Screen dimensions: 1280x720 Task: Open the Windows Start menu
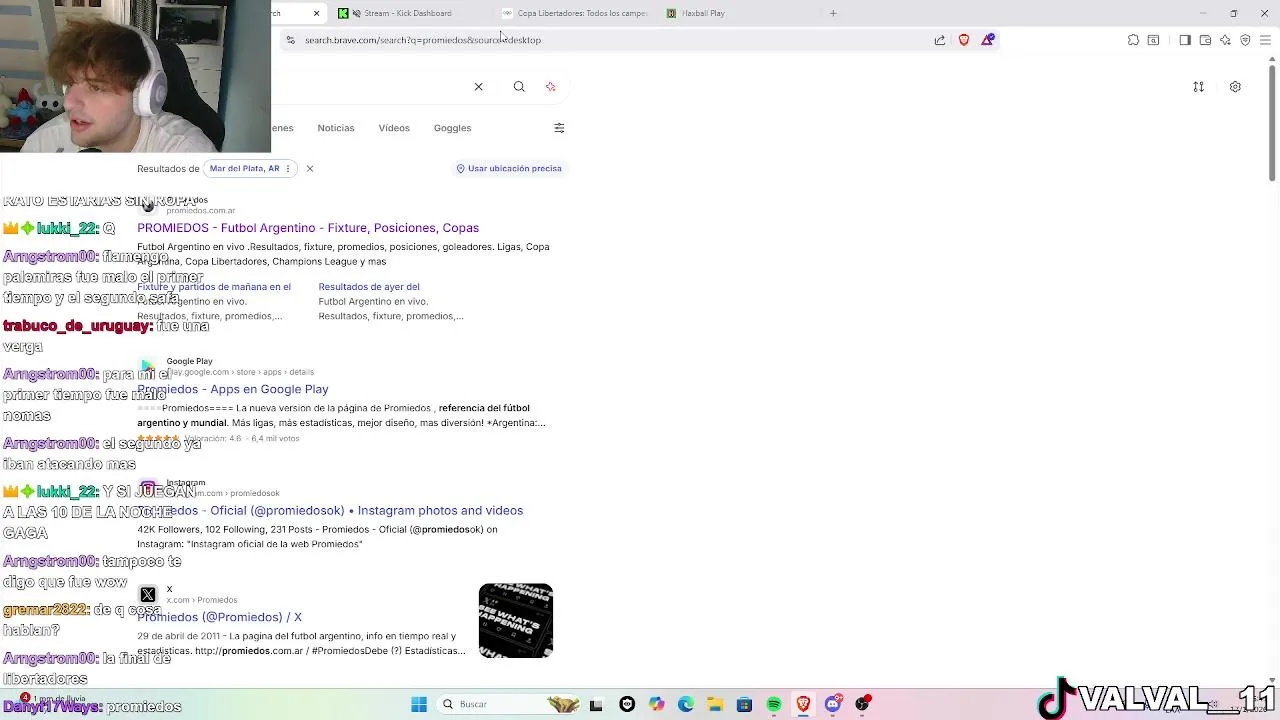pos(419,704)
